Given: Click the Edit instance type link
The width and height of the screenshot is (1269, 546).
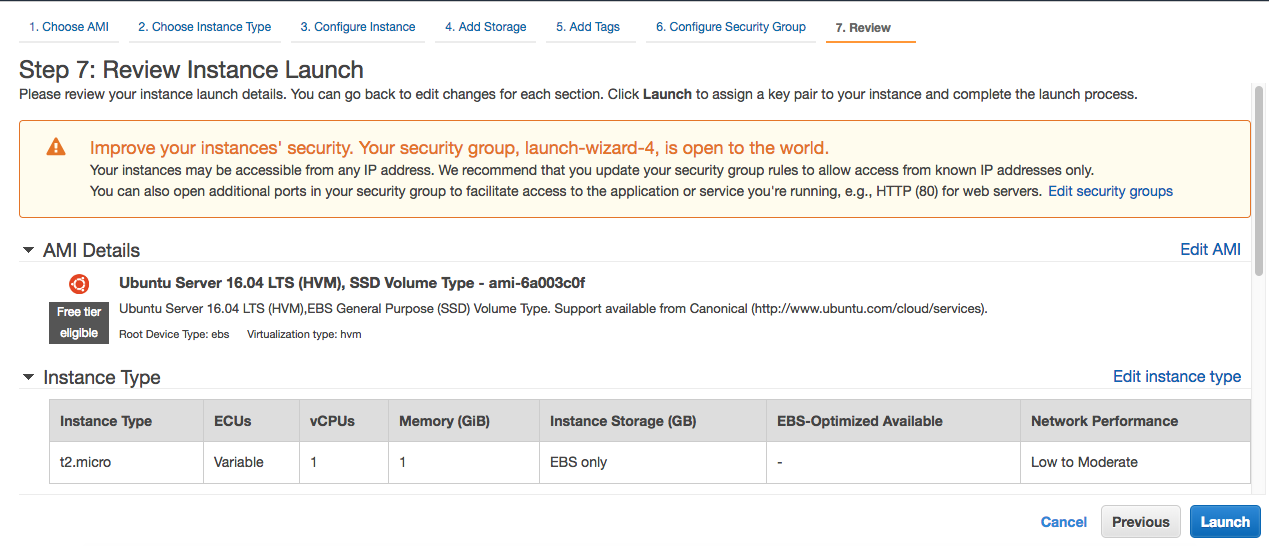Looking at the screenshot, I should (1177, 376).
